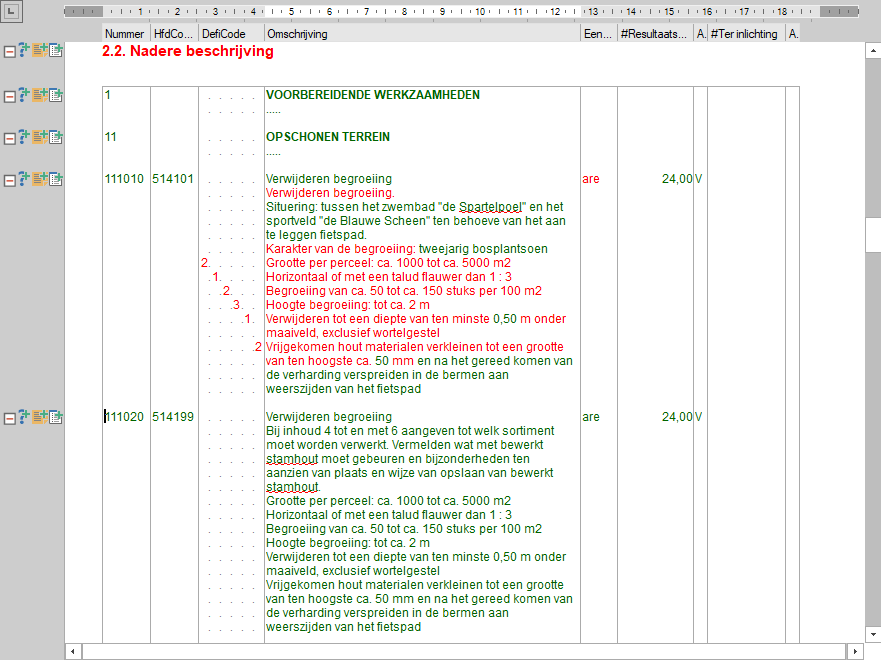Click orange note-plus icon for row 111020
Viewport: 881px width, 660px height.
(39, 417)
